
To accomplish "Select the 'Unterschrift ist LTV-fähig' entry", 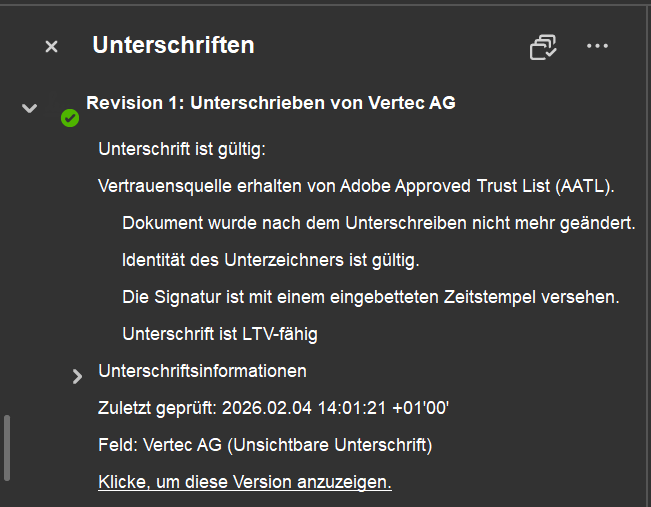I will pyautogui.click(x=219, y=334).
